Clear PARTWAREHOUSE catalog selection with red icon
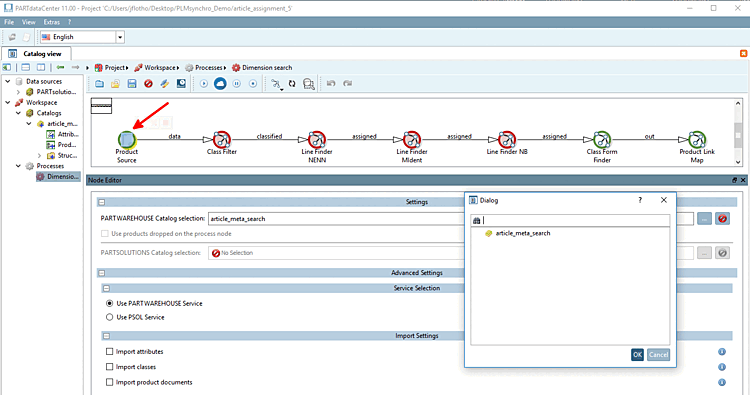 click(x=722, y=219)
